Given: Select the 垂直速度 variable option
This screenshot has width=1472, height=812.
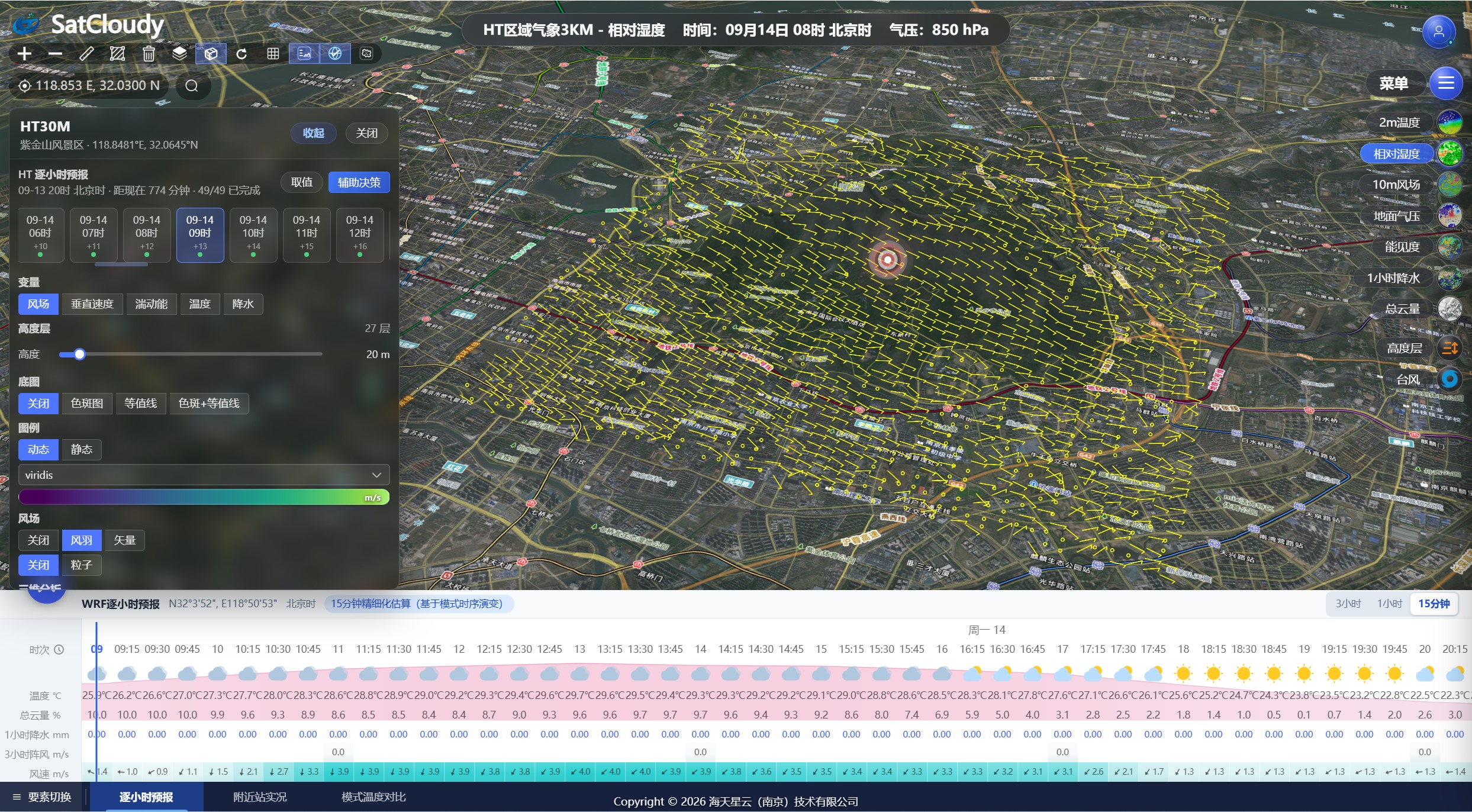Looking at the screenshot, I should [x=92, y=304].
